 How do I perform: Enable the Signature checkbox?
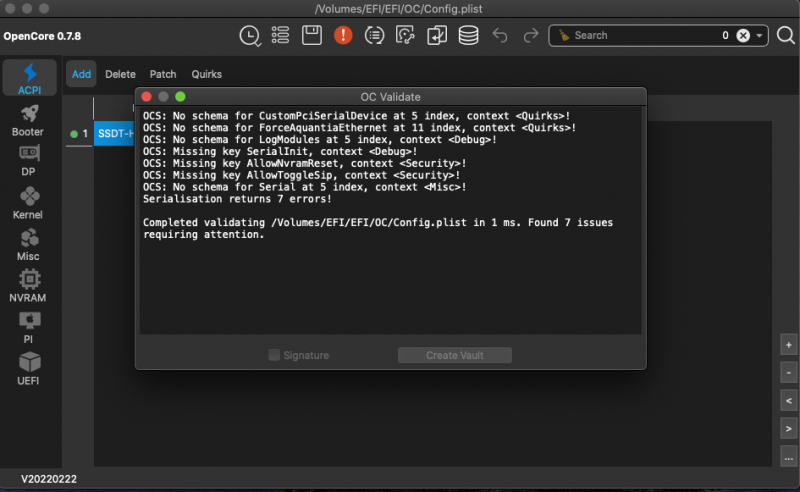point(275,355)
